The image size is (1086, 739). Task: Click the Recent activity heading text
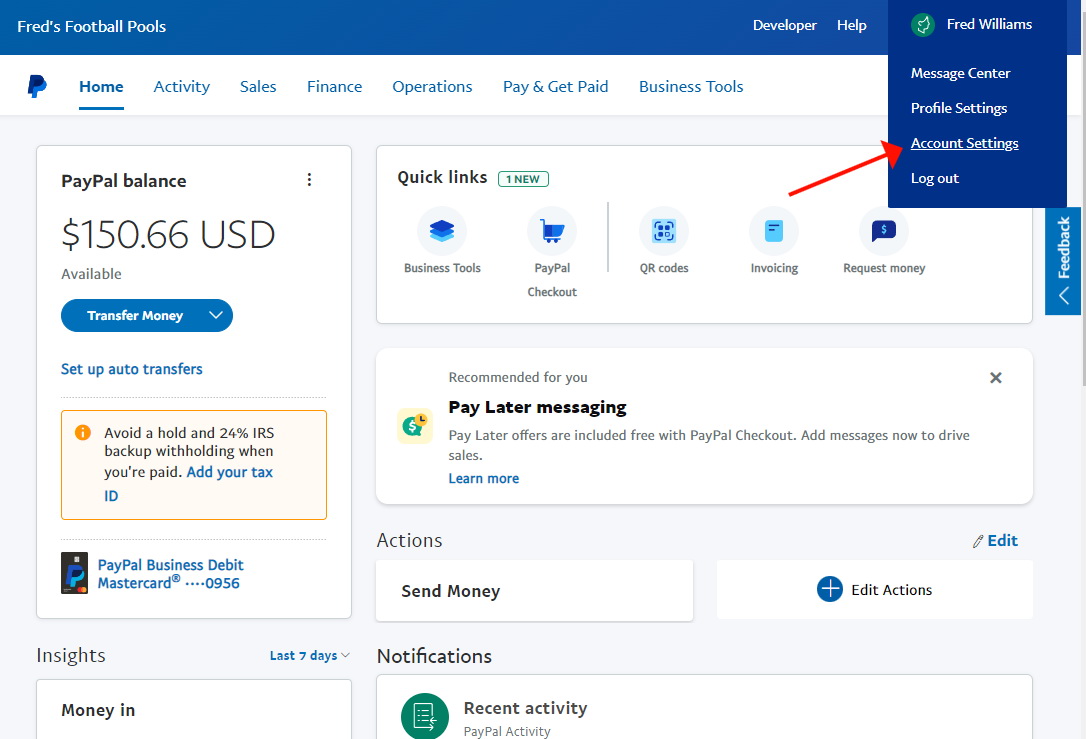click(x=525, y=708)
